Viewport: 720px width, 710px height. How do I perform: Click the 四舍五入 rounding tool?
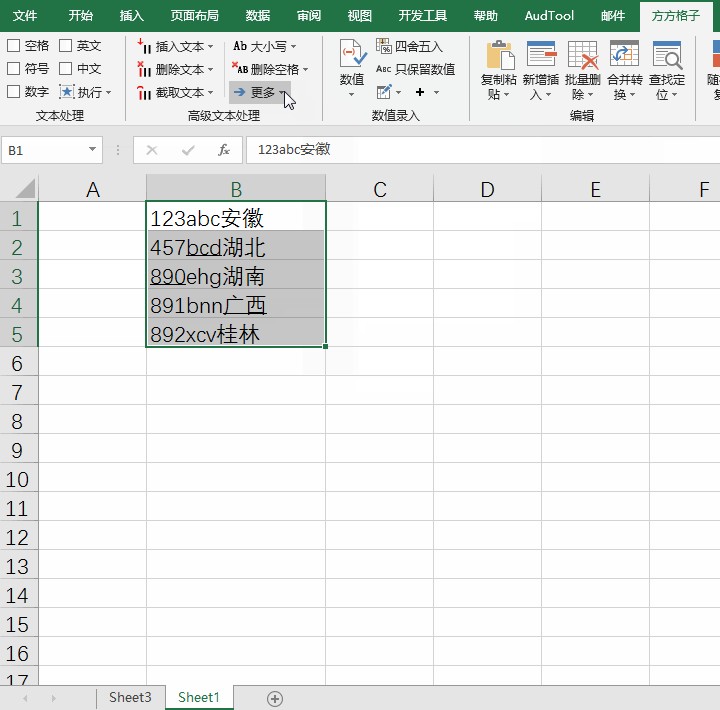tap(409, 46)
